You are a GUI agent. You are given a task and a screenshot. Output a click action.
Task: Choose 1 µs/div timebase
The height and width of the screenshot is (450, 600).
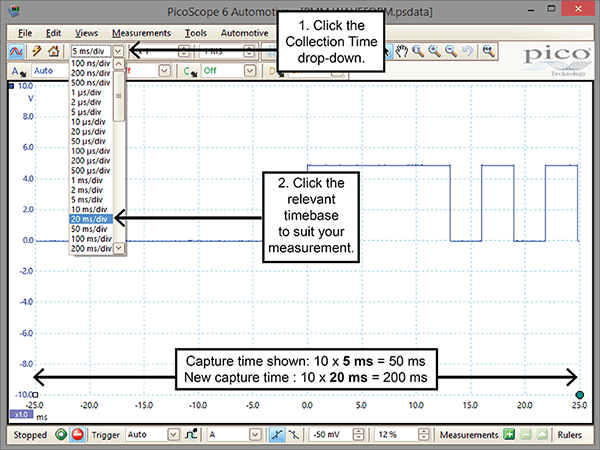91,93
